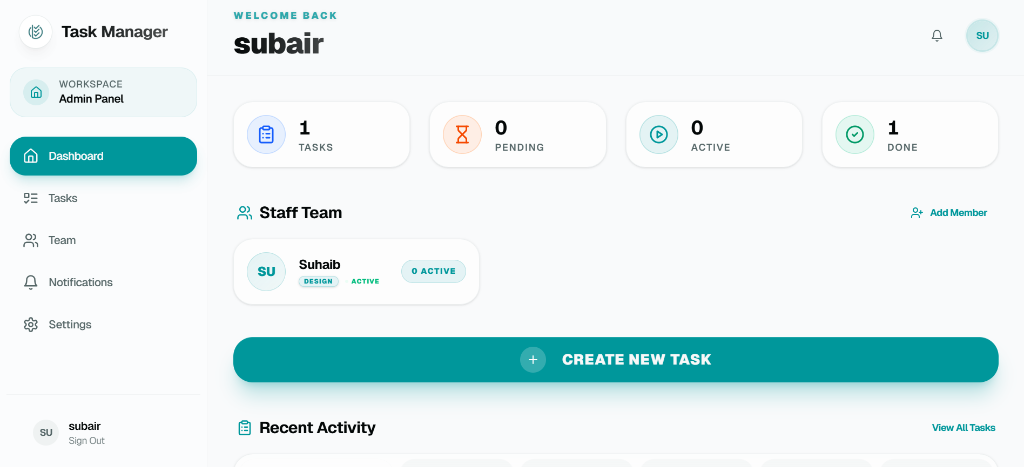The image size is (1024, 467).
Task: Click the View All Tasks link
Action: (963, 428)
